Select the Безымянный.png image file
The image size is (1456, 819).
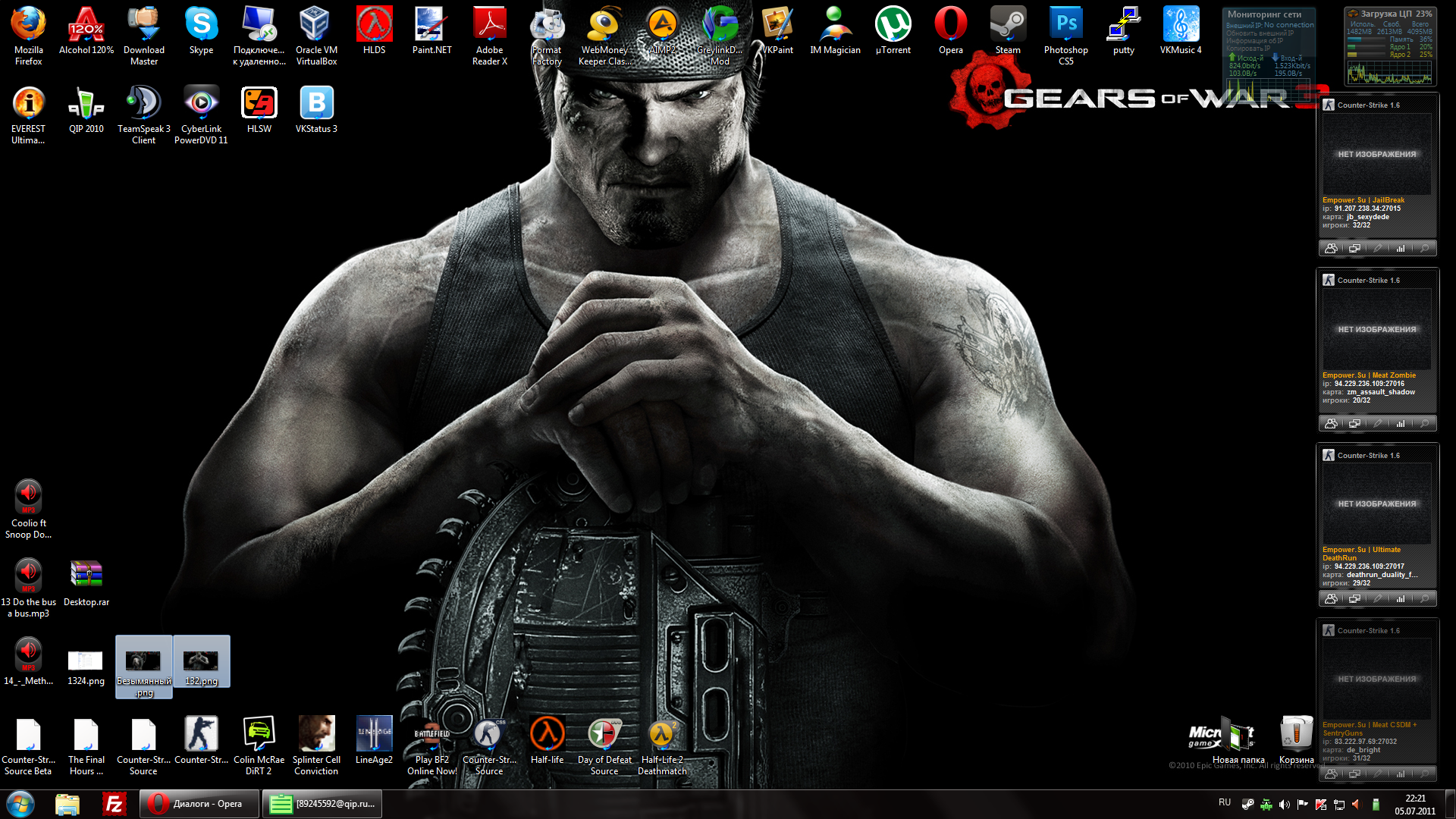144,667
